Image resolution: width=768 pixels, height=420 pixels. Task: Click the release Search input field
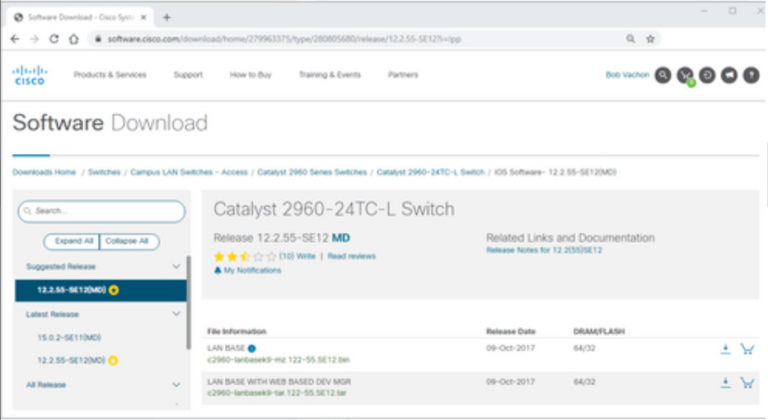point(101,211)
